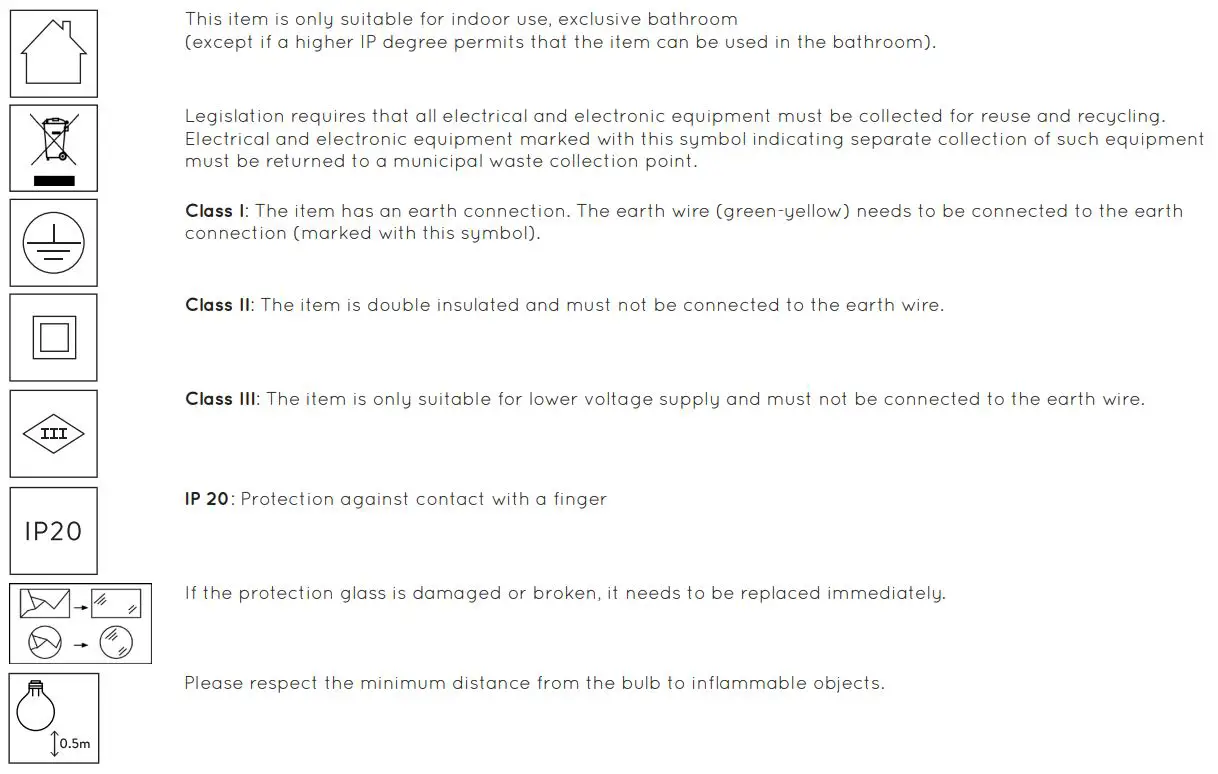Viewport: 1218px width, 774px height.
Task: Click the 'Please respect the minimum distance' text
Action: pos(534,684)
